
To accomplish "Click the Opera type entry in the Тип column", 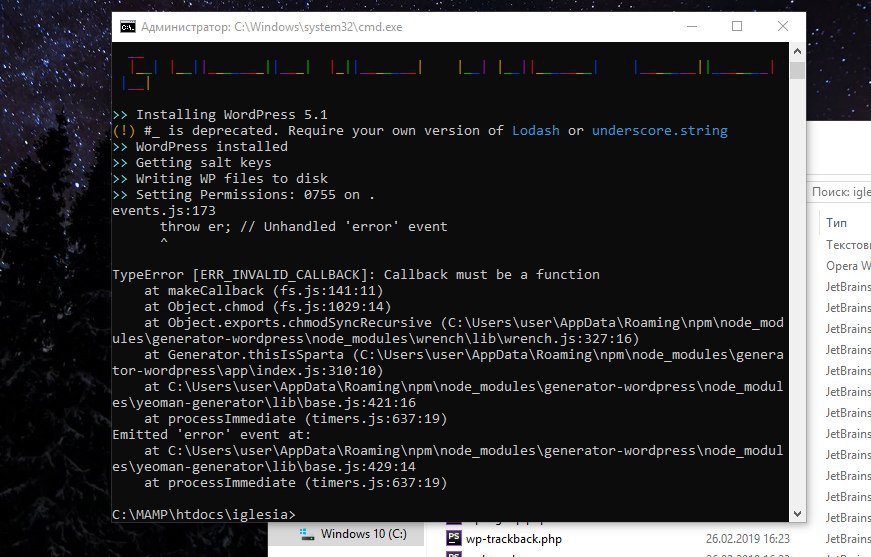I will coord(848,266).
